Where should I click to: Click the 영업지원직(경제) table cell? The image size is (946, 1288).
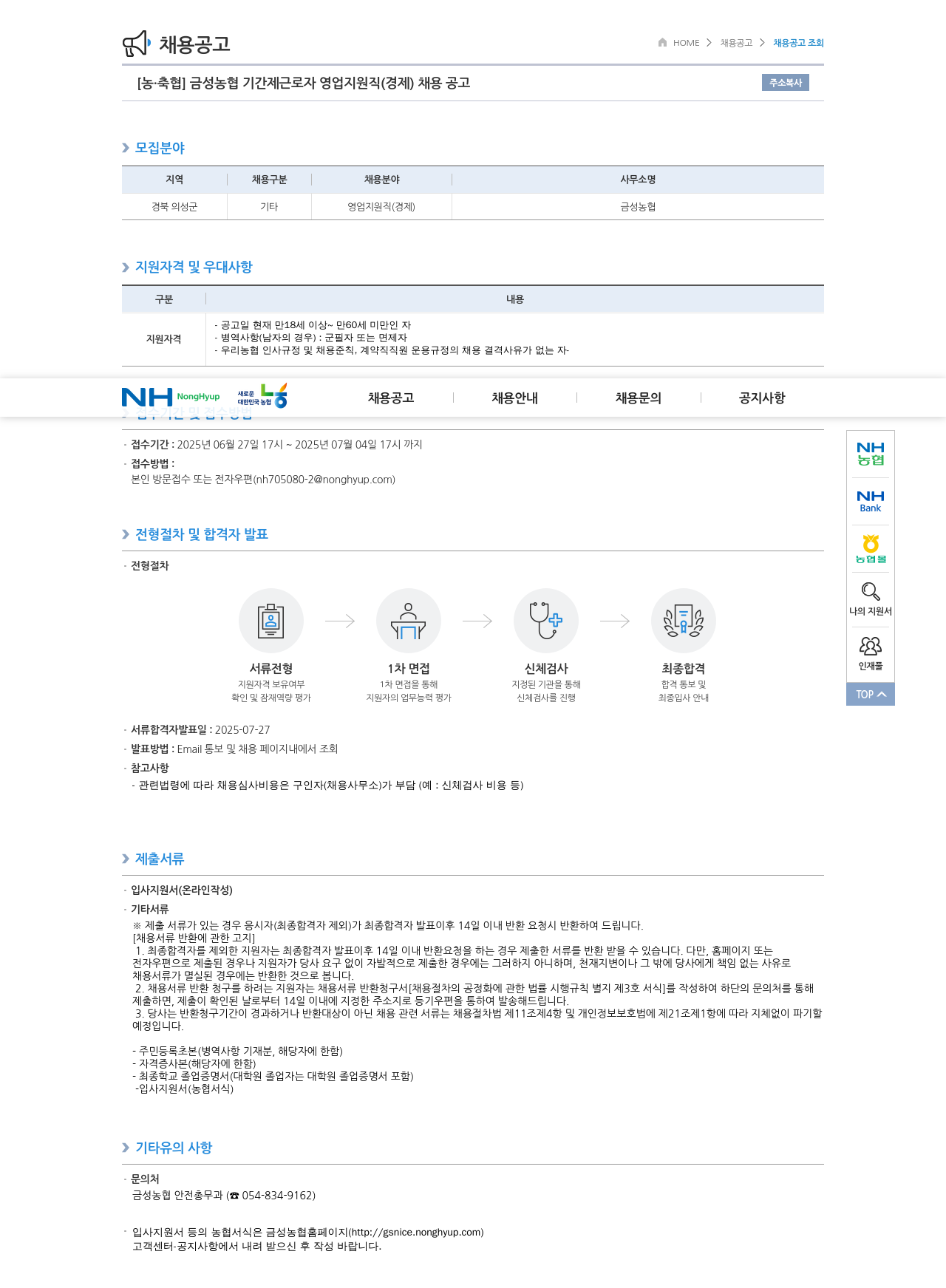[381, 207]
